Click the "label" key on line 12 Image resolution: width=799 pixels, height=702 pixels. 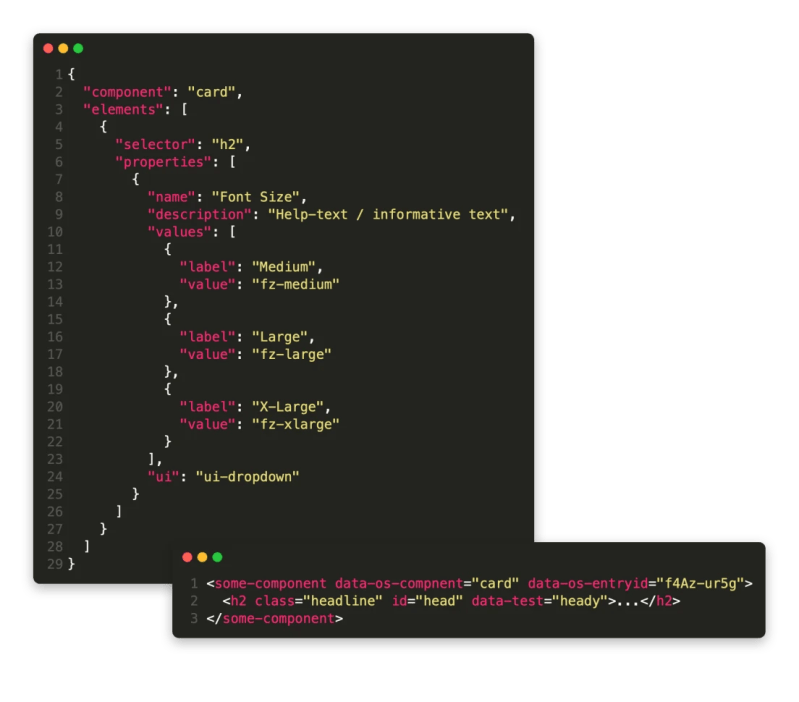click(x=207, y=267)
